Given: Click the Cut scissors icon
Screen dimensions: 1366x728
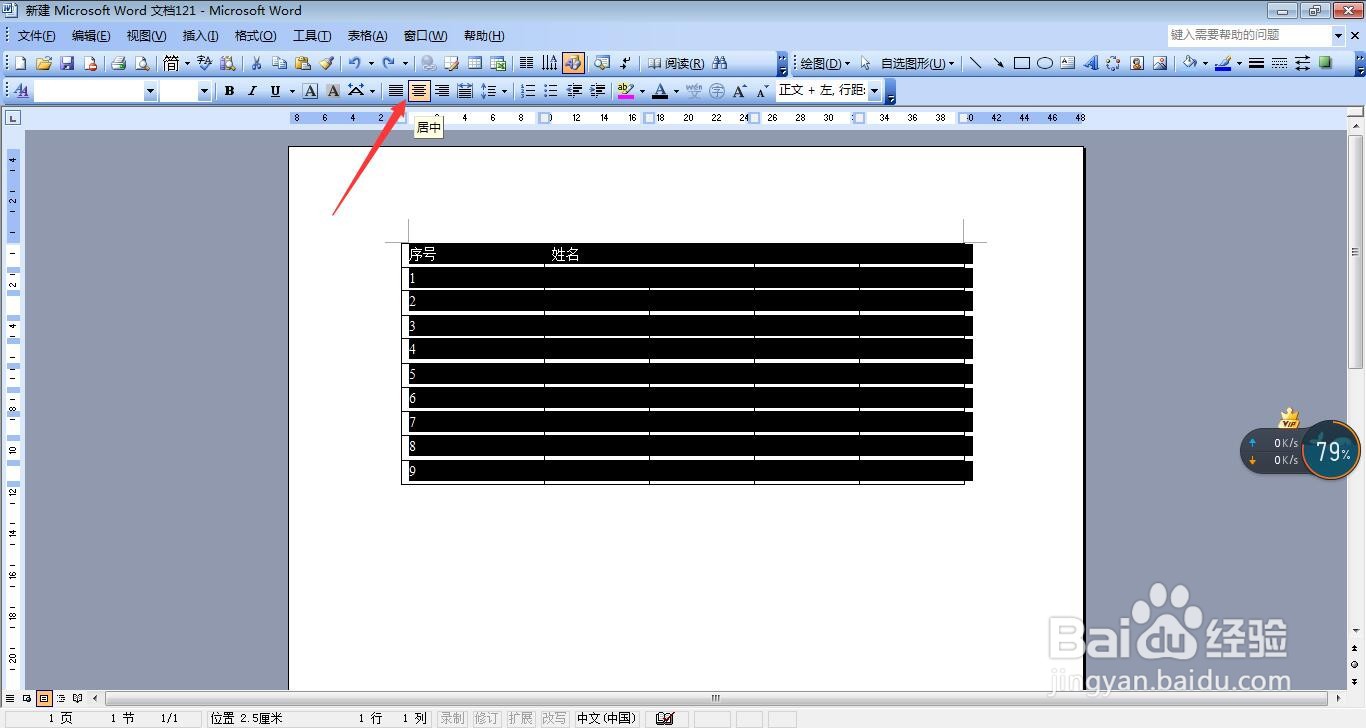Looking at the screenshot, I should [256, 63].
